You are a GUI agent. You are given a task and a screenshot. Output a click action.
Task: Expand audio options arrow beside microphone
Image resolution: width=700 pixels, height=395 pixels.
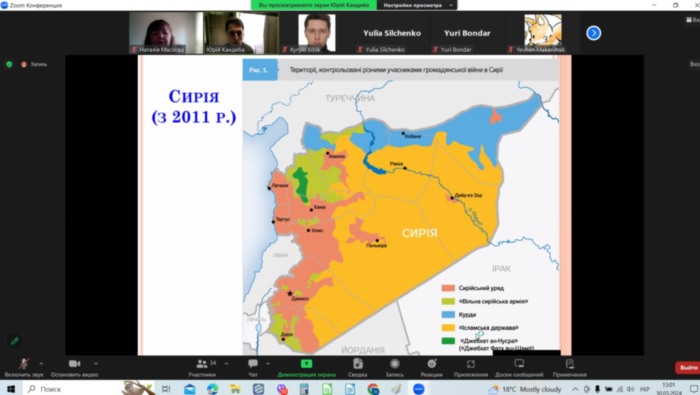point(42,364)
